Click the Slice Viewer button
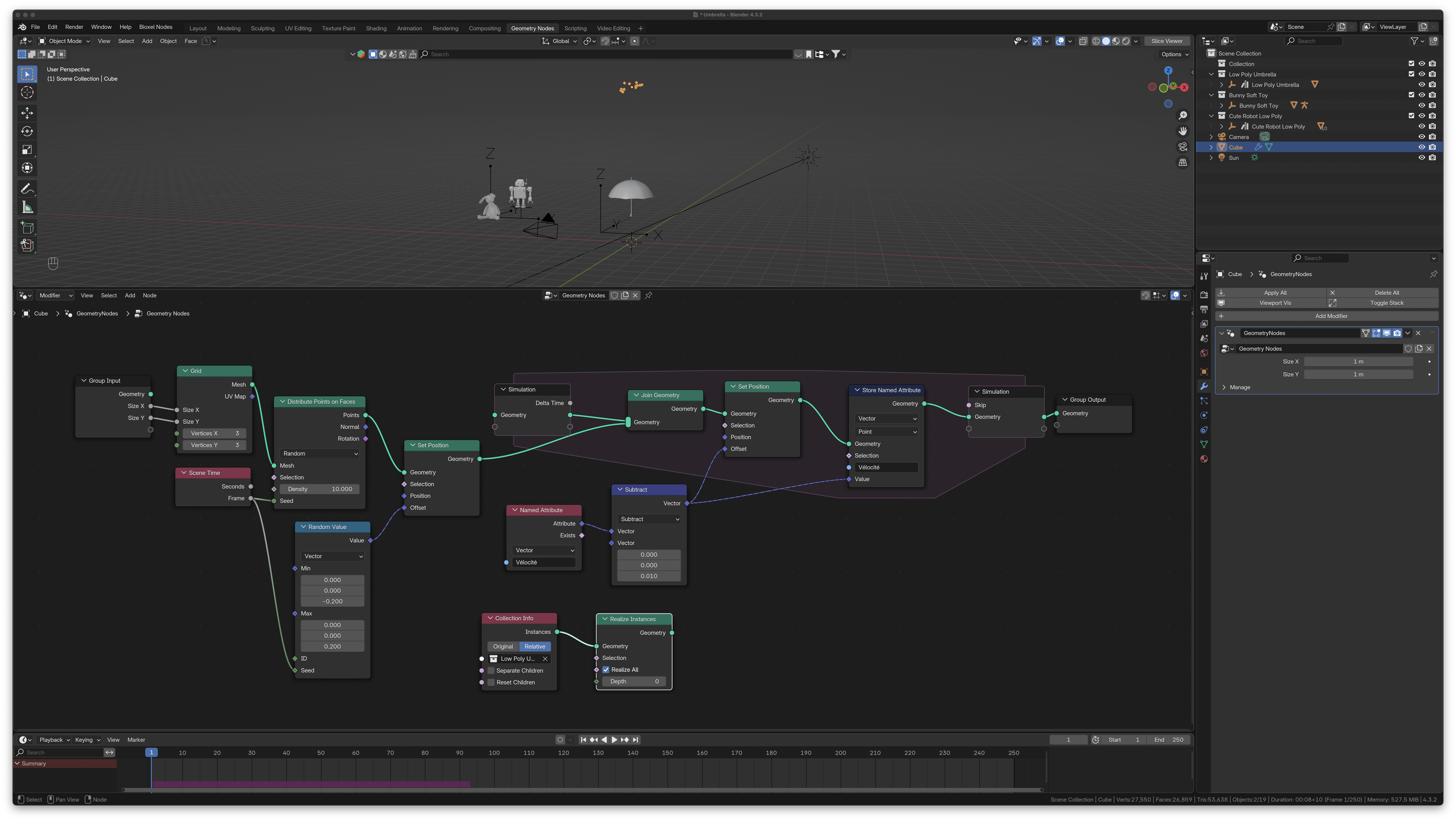Image resolution: width=1456 pixels, height=821 pixels. (1167, 41)
